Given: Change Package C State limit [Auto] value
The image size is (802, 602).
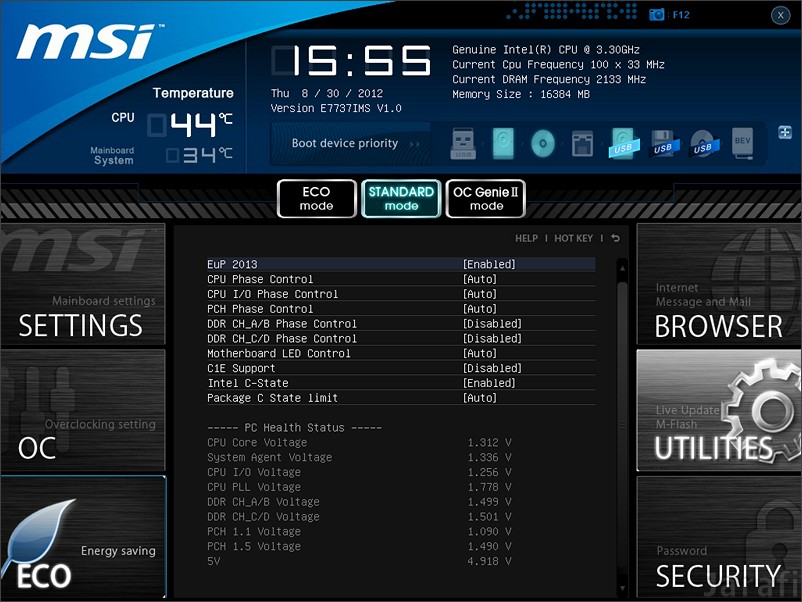Looking at the screenshot, I should [480, 398].
